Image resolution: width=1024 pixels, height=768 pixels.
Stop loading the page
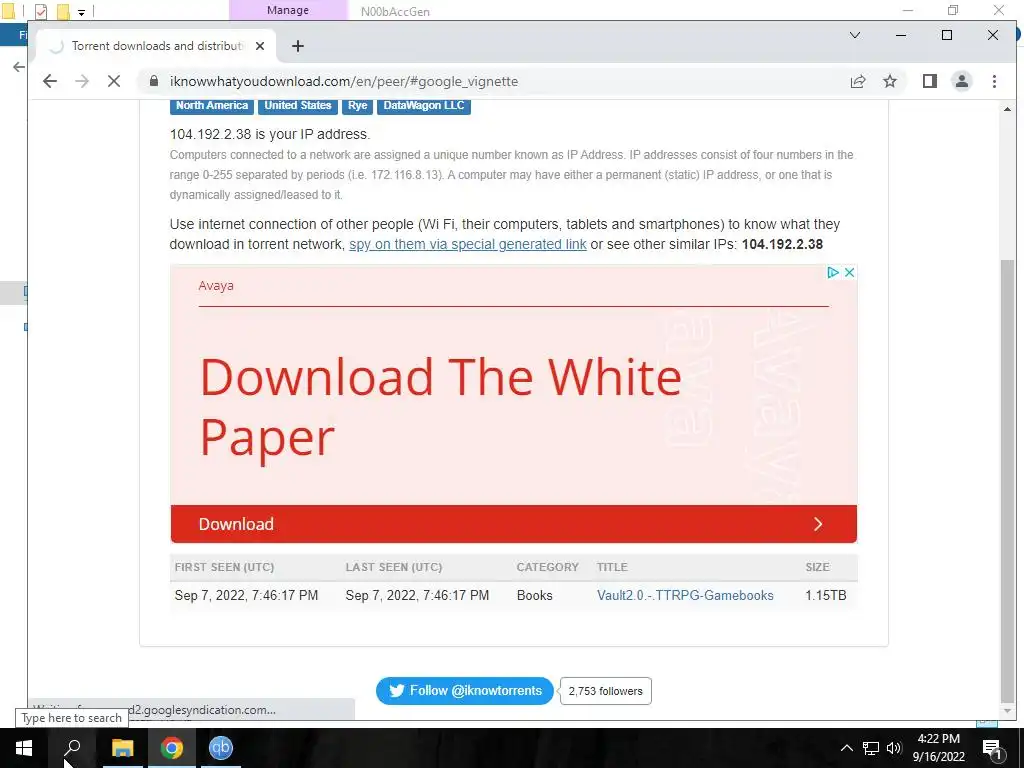click(114, 81)
